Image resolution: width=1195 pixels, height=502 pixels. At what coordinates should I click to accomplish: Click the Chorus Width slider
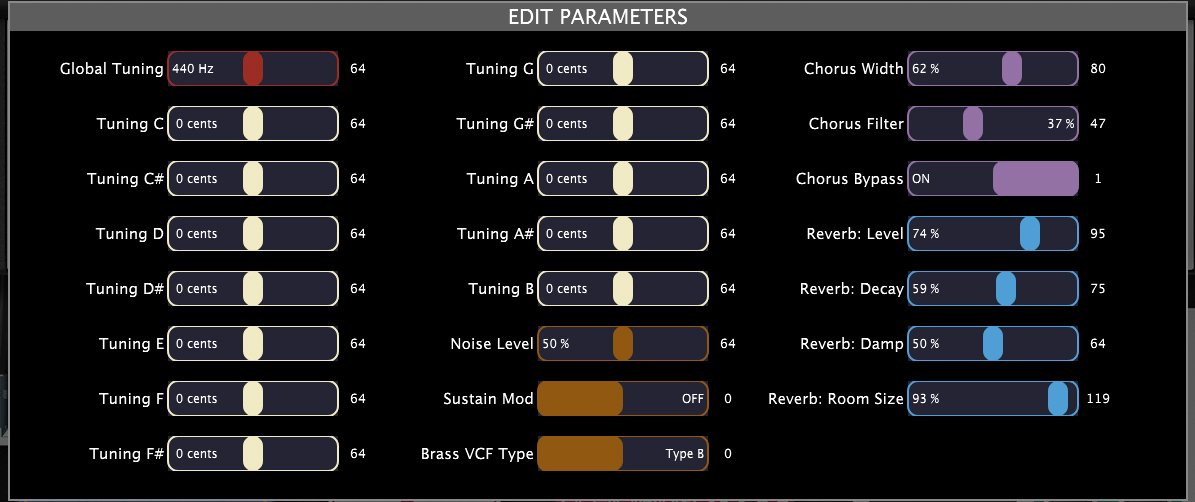coord(1012,69)
